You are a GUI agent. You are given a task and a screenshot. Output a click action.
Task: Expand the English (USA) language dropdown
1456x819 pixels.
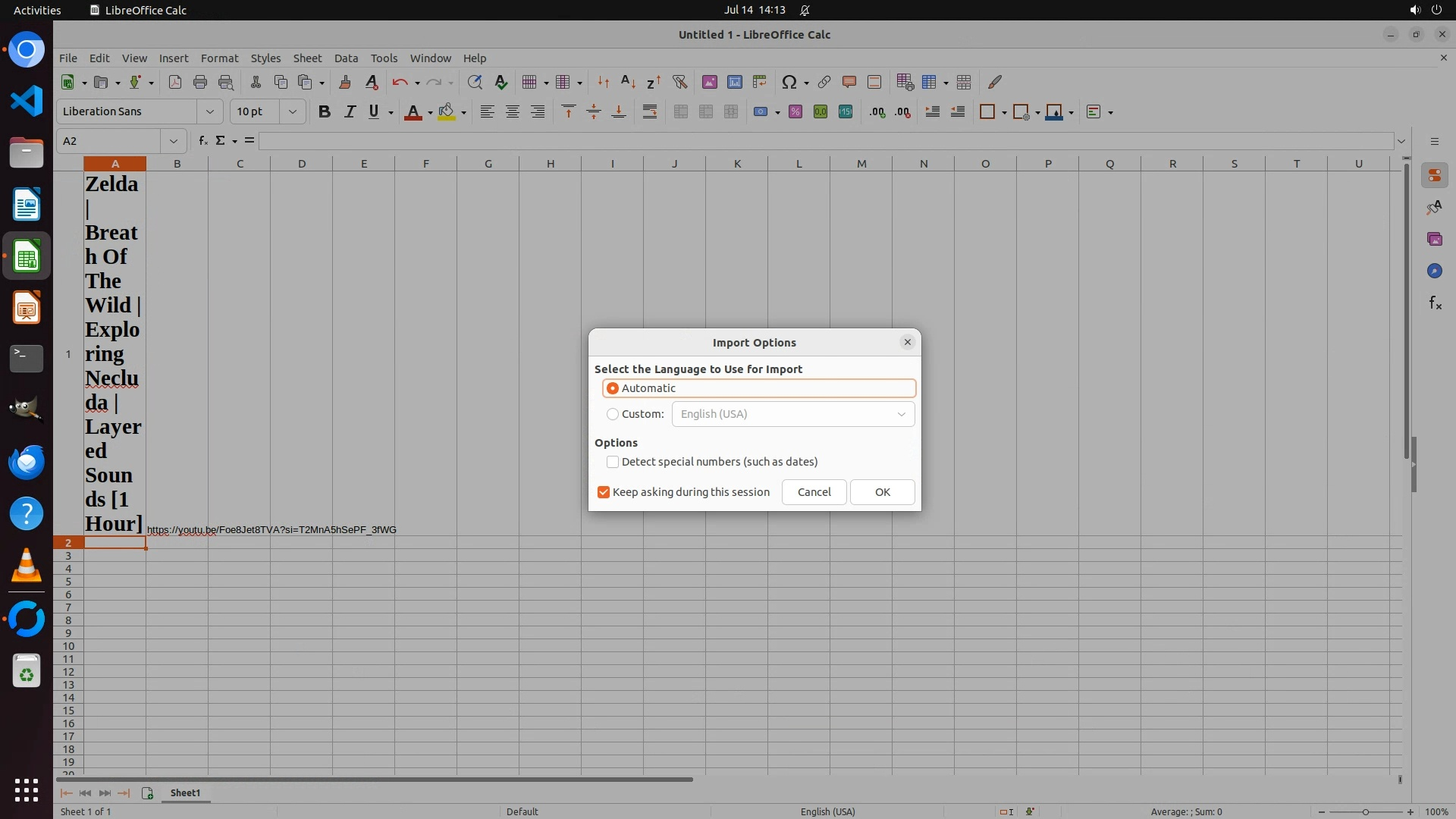901,414
